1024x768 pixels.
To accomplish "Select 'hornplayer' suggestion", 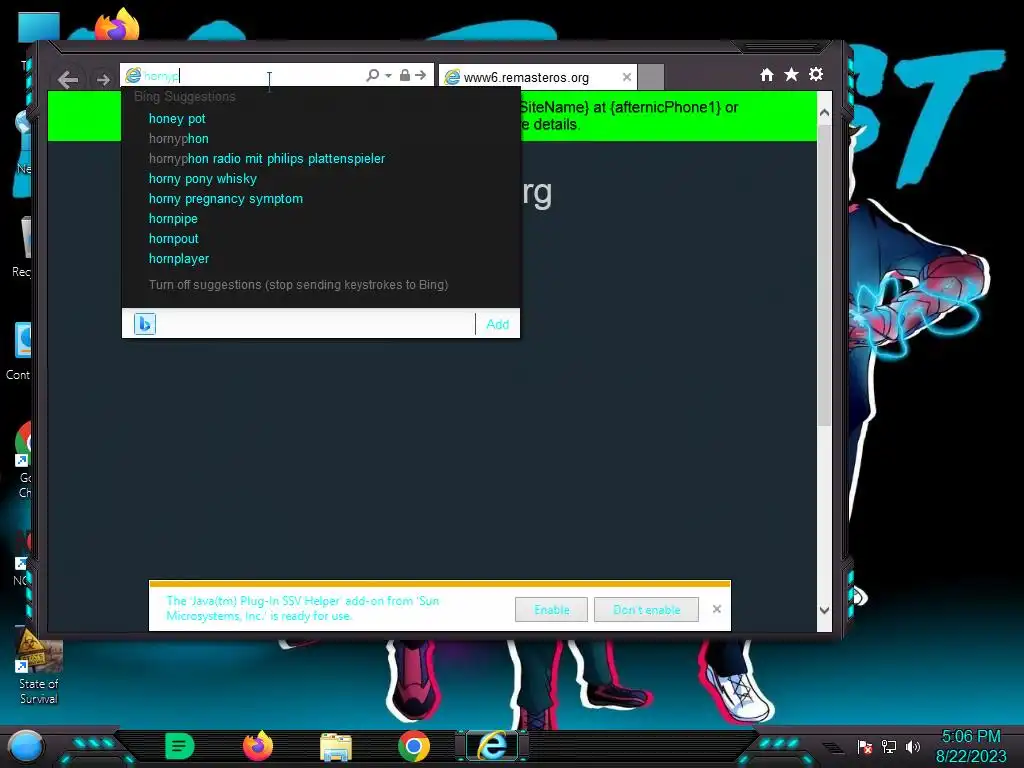I will (179, 259).
